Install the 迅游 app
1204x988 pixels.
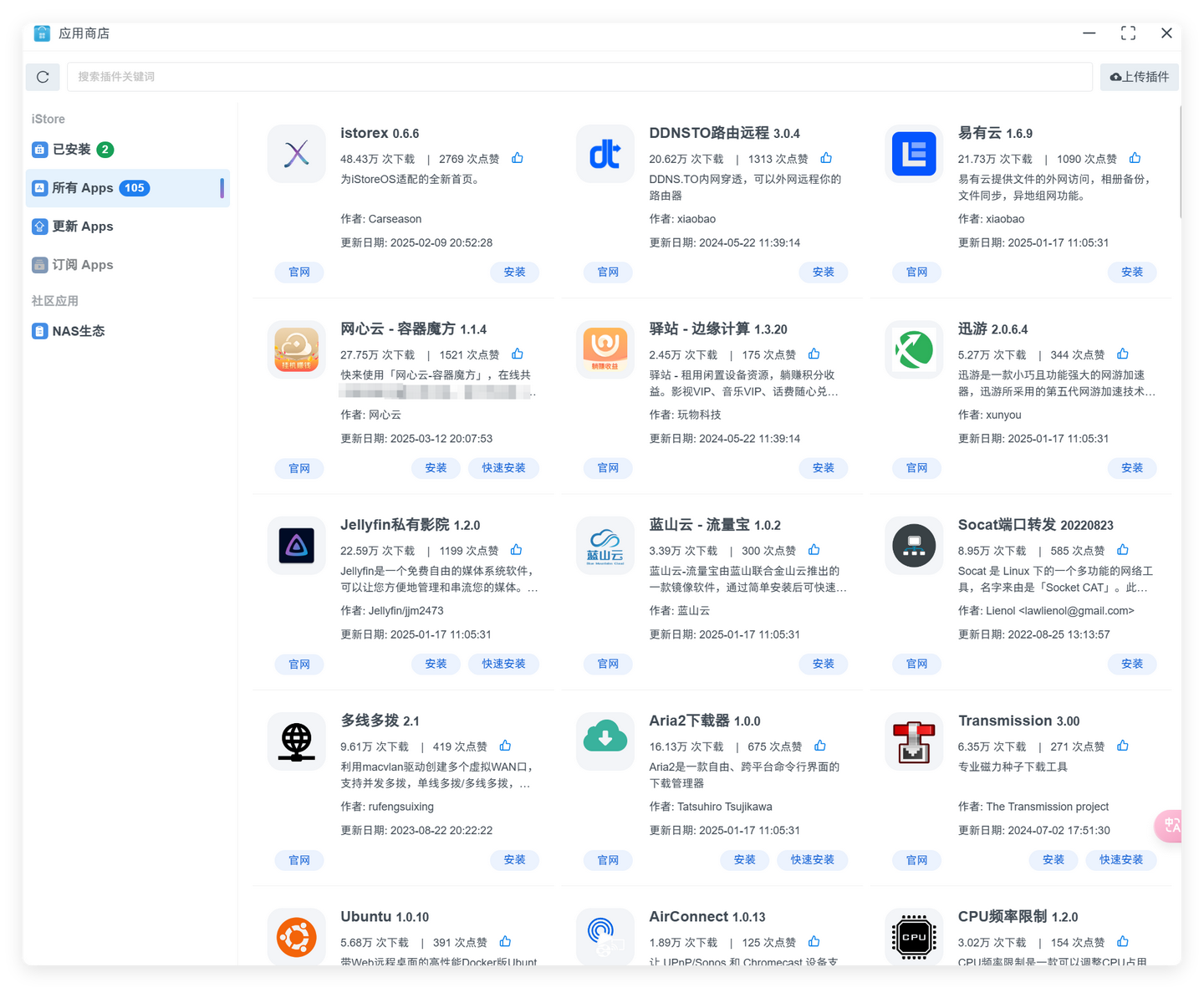click(x=1132, y=468)
